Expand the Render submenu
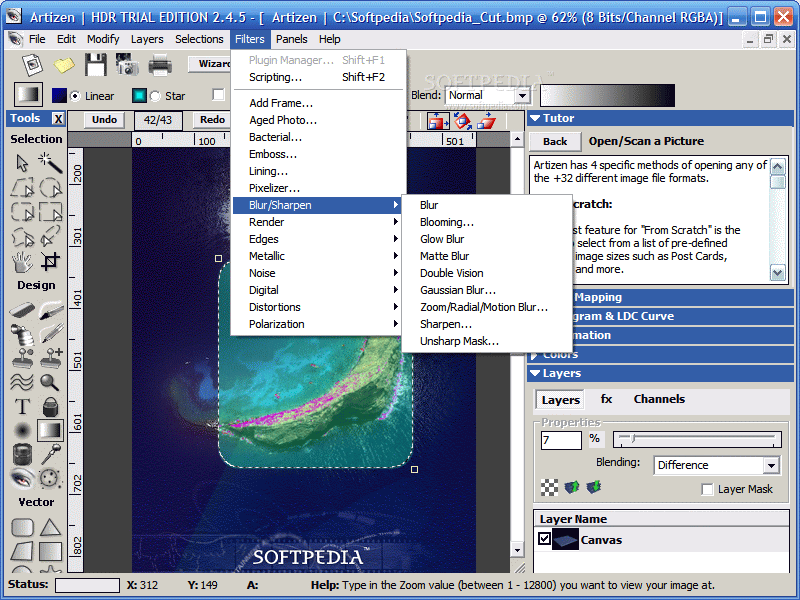 (x=316, y=222)
